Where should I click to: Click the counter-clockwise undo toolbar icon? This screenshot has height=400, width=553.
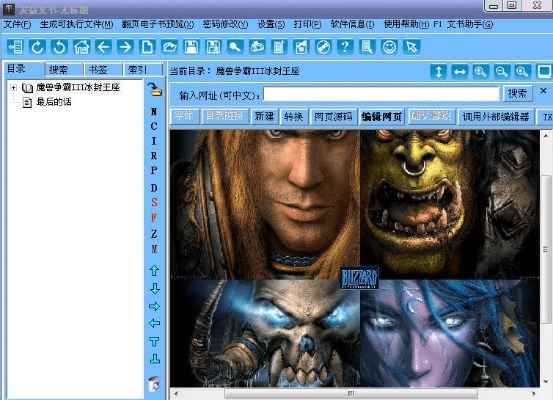(x=59, y=47)
